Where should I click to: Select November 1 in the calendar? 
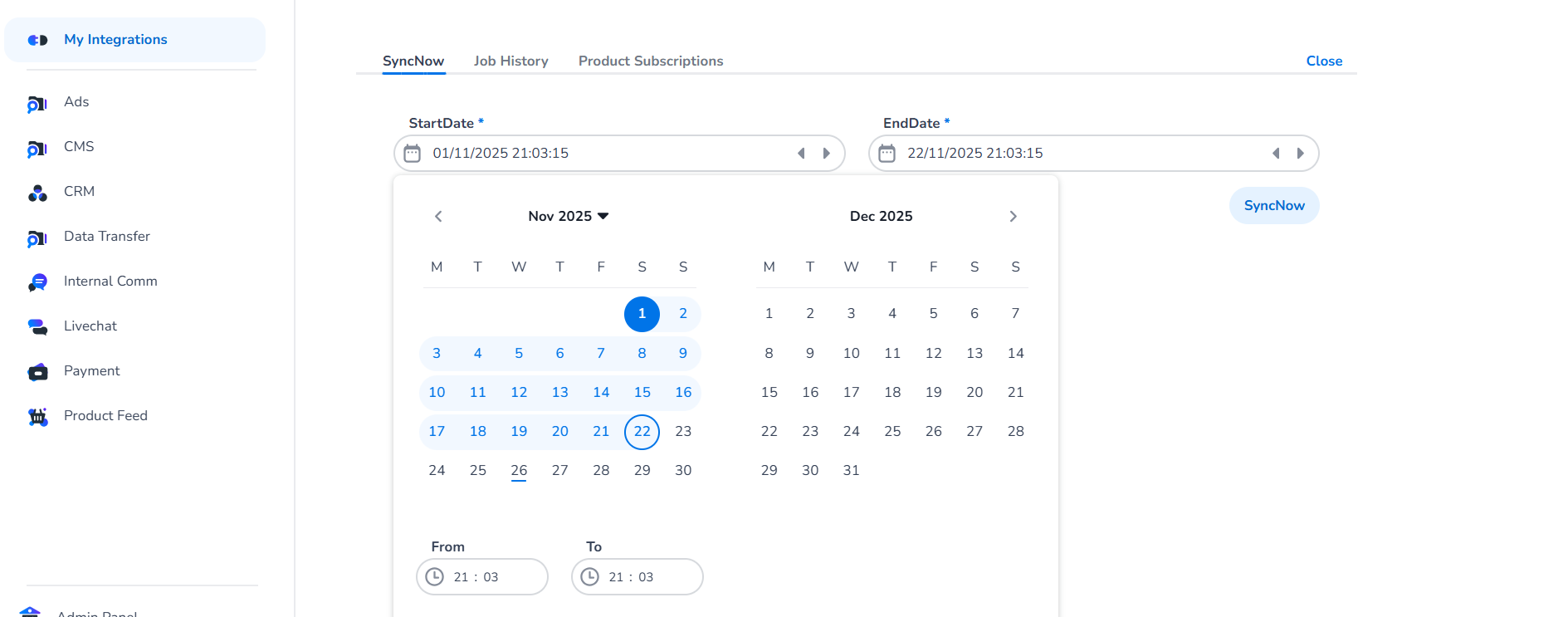(642, 314)
